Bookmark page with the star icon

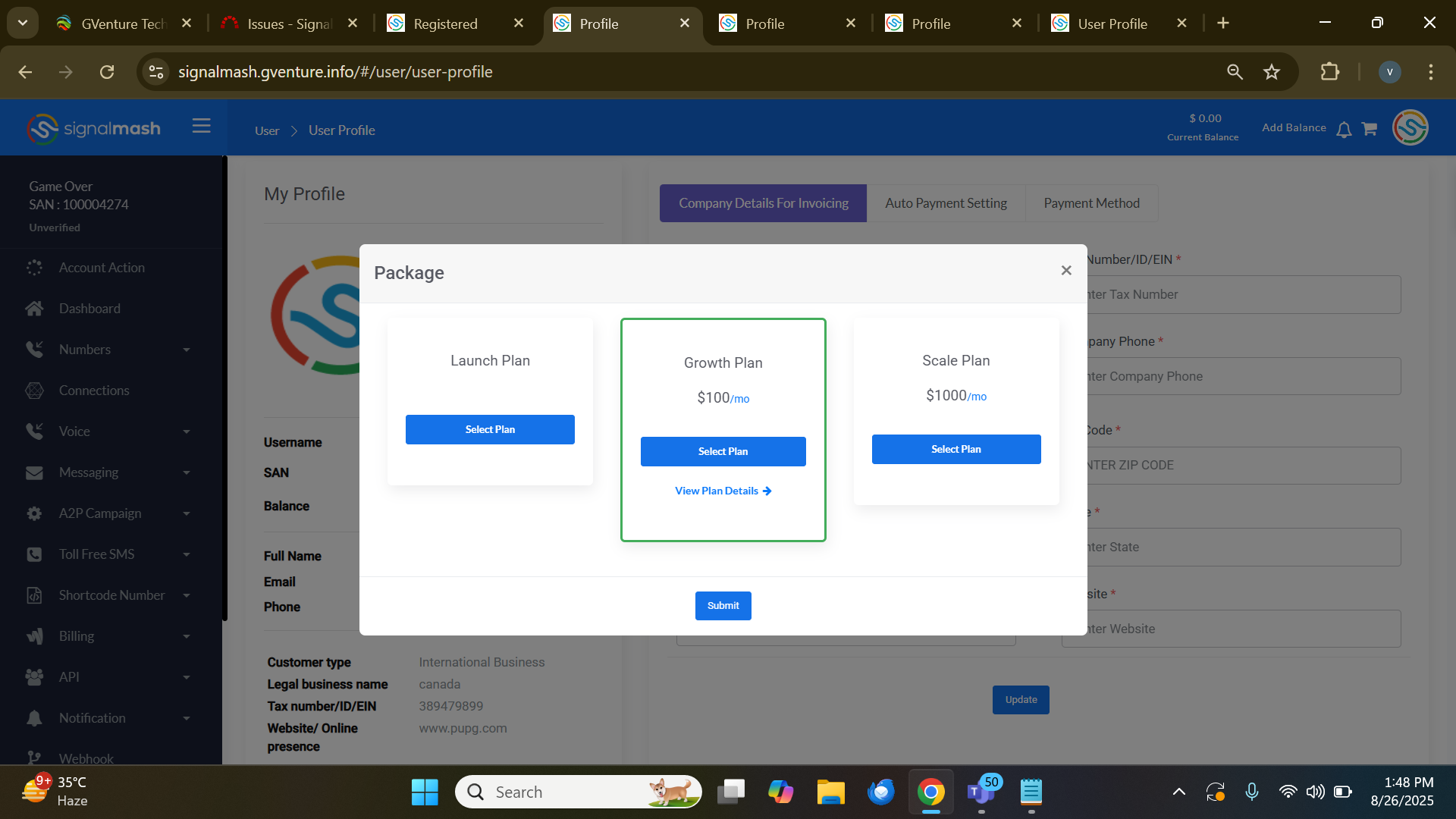point(1272,72)
